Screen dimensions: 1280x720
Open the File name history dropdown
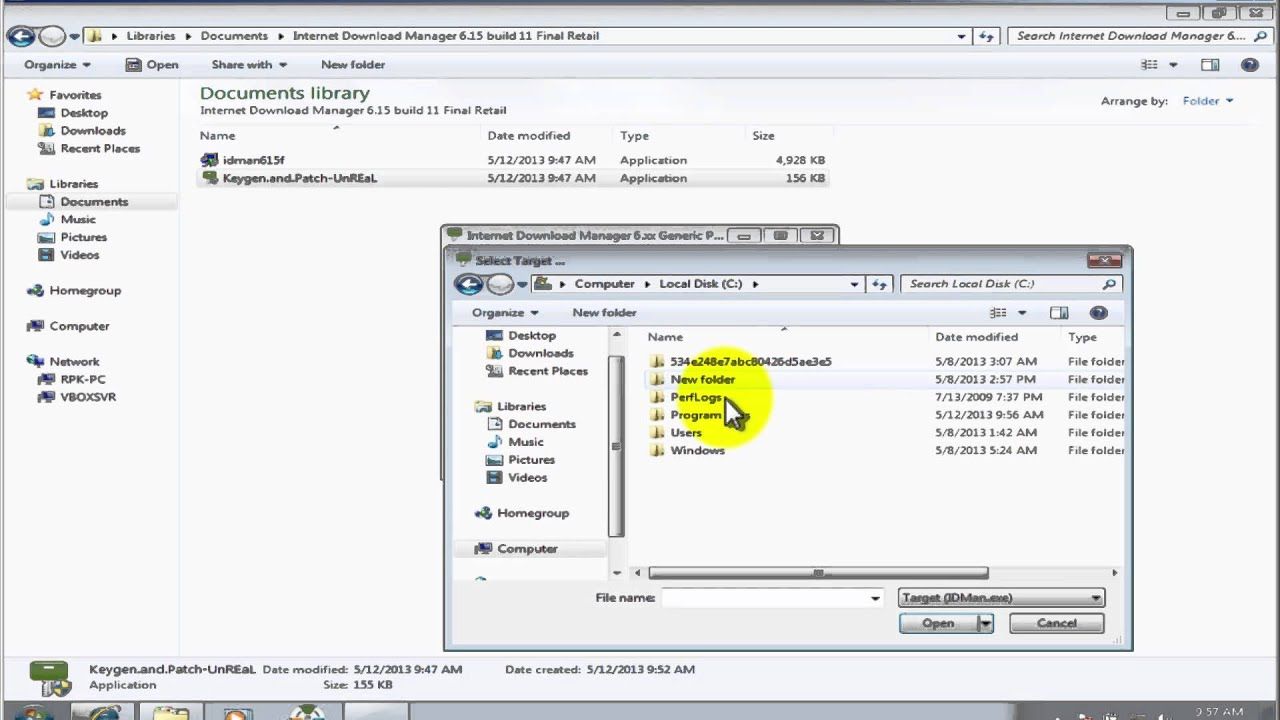(x=875, y=598)
